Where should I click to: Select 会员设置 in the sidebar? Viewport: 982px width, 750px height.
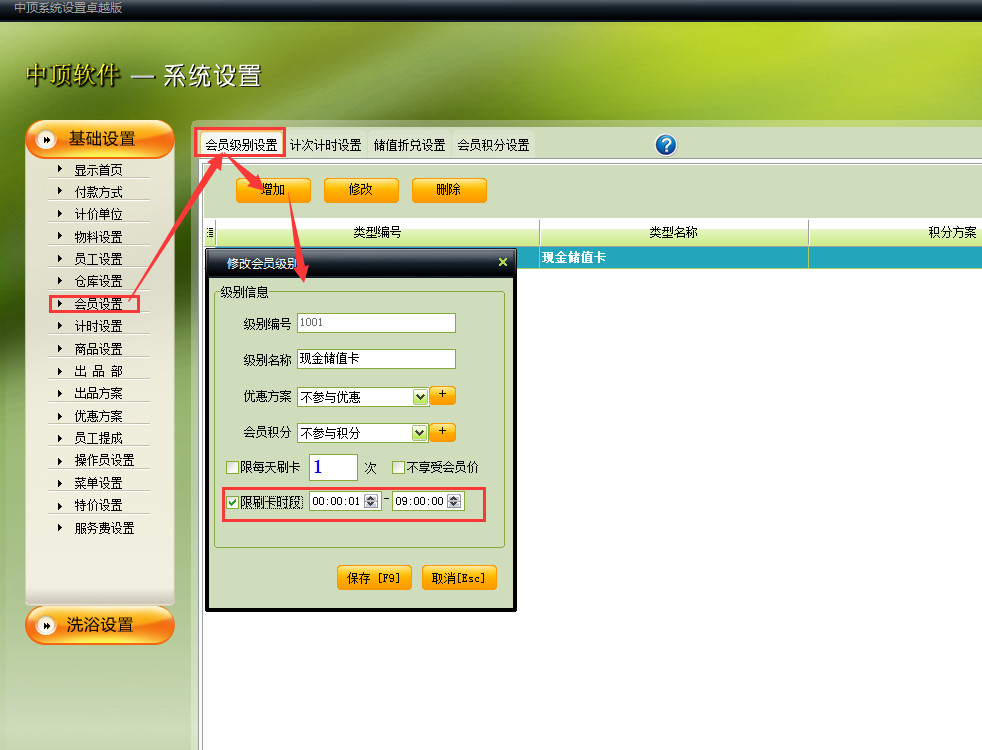click(x=98, y=304)
